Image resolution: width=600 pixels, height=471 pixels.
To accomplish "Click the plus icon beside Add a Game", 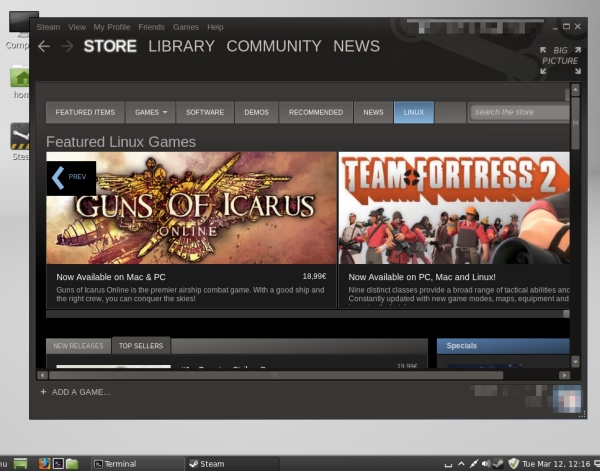I will coord(43,391).
